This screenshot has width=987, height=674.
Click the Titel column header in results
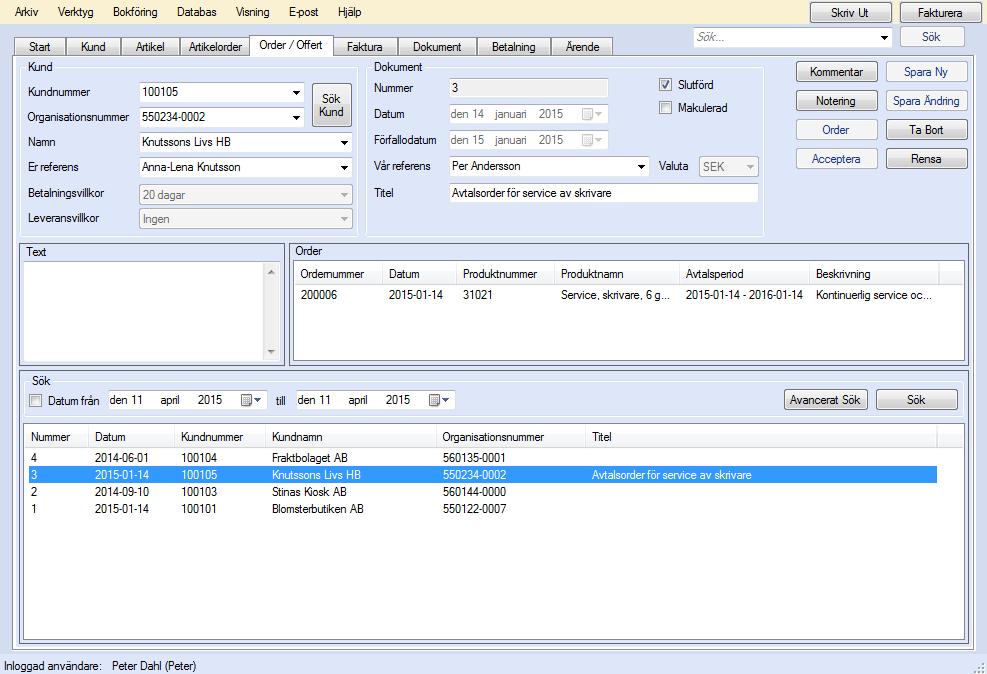coord(761,437)
